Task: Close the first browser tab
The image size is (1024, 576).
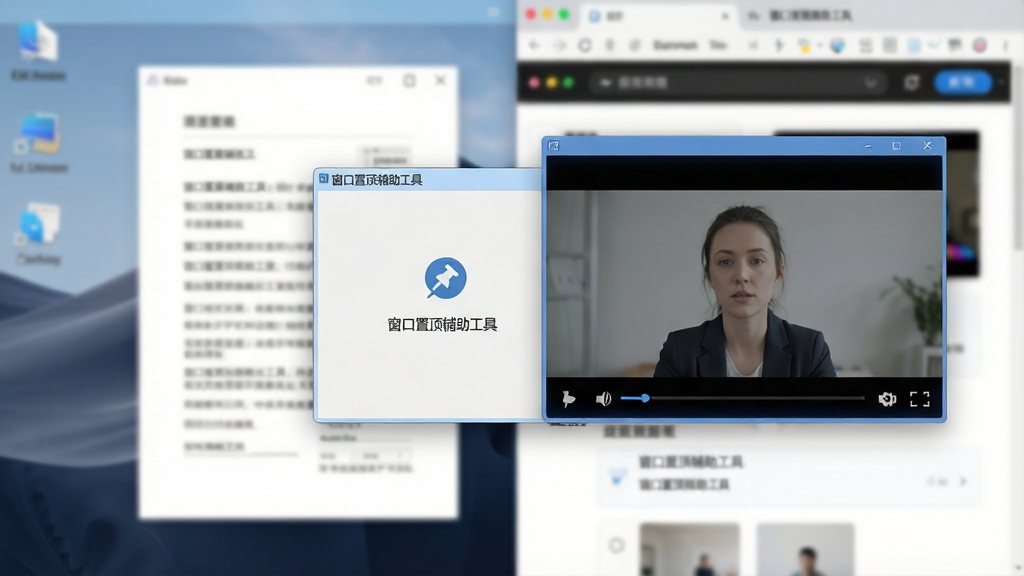Action: coord(725,16)
